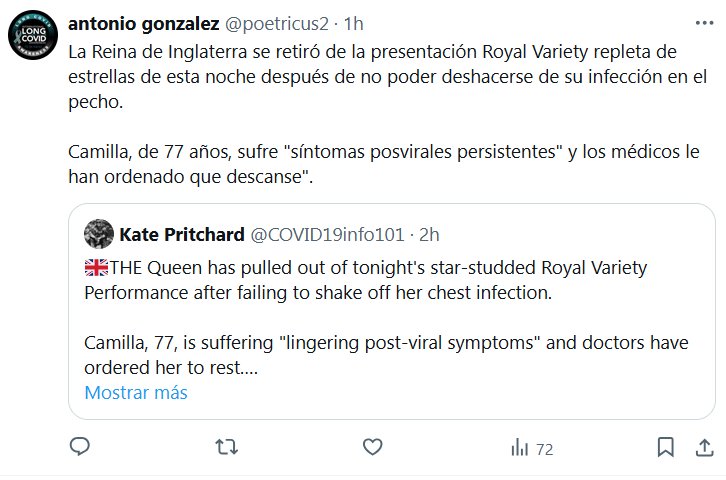Click the 72 views count
The image size is (726, 480).
[544, 449]
